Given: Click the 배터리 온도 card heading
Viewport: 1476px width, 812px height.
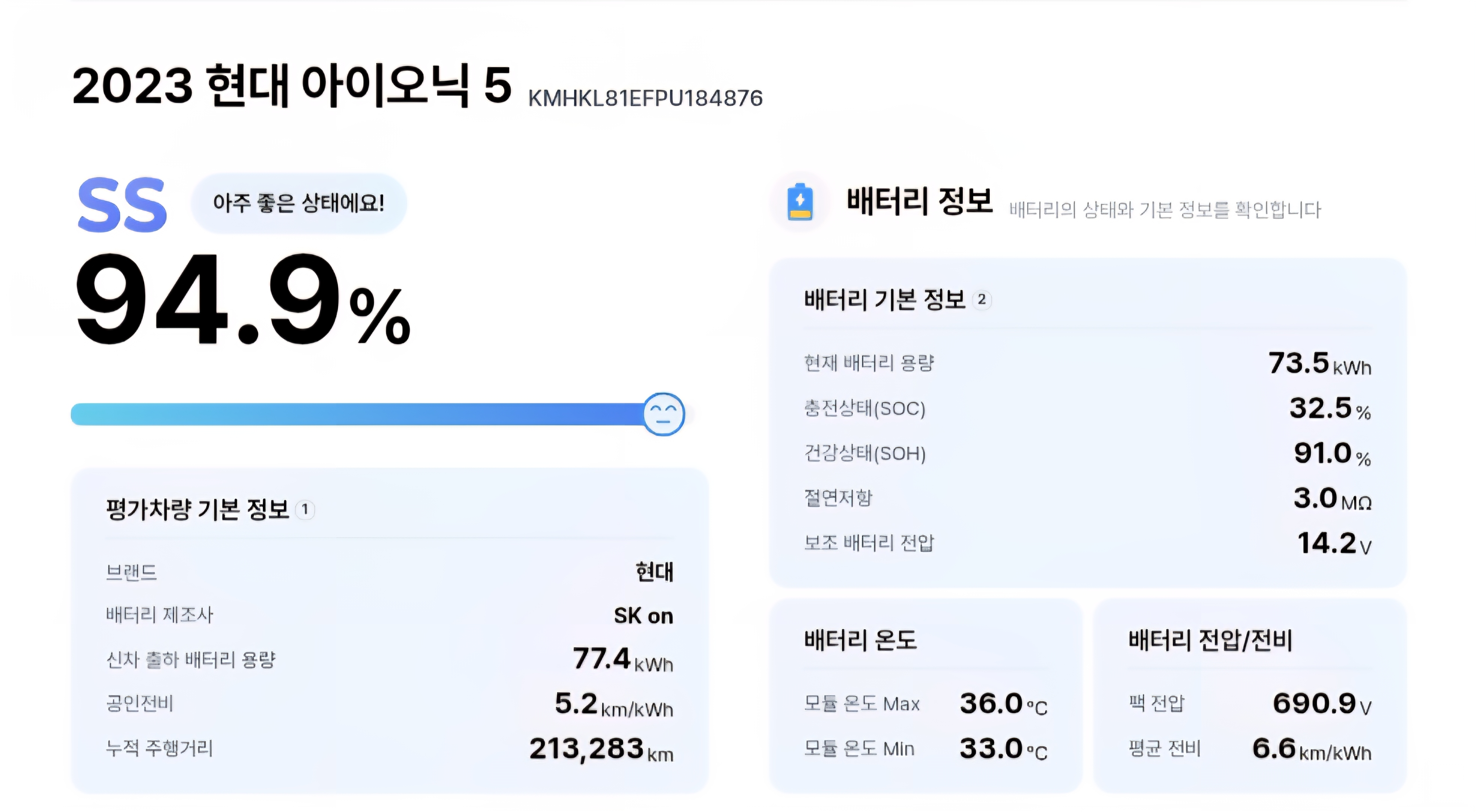Looking at the screenshot, I should pos(860,640).
